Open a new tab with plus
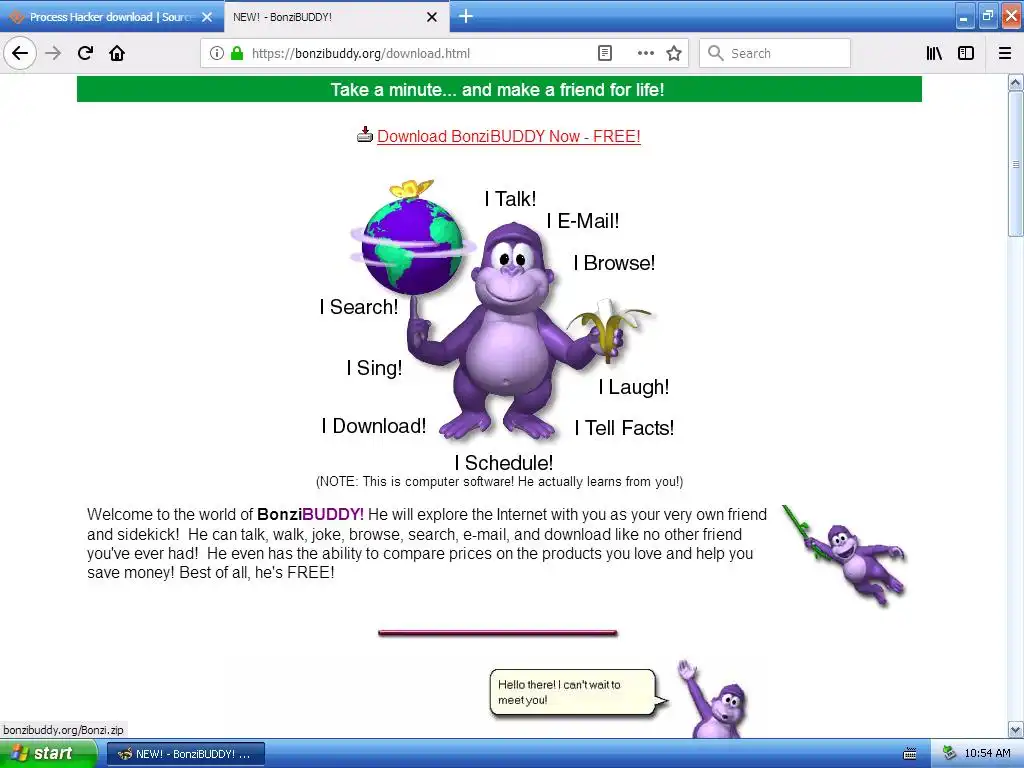 tap(466, 16)
